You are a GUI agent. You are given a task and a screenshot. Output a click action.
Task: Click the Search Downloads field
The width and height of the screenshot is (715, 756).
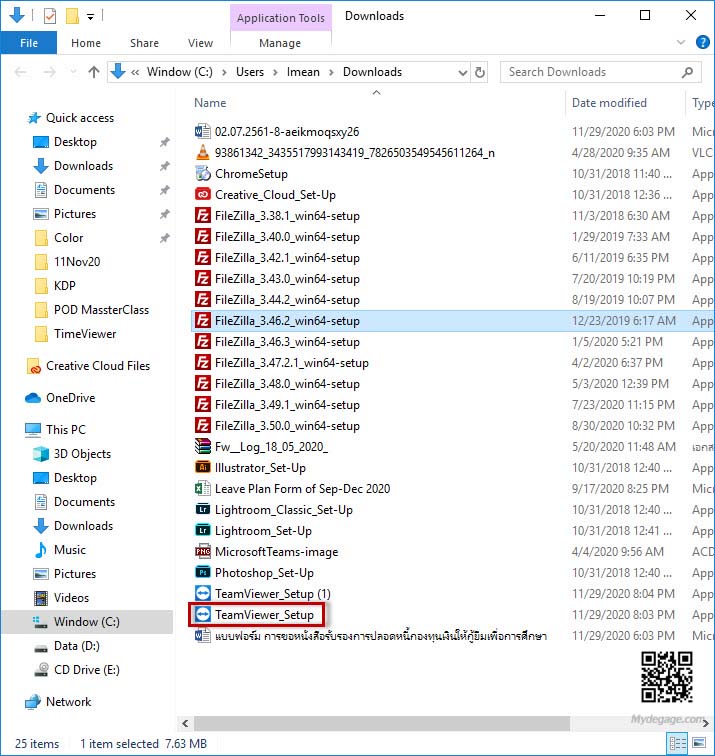pyautogui.click(x=601, y=72)
